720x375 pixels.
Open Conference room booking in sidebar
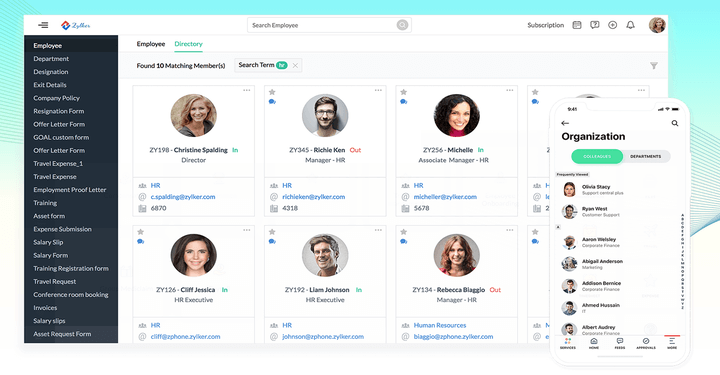click(71, 295)
